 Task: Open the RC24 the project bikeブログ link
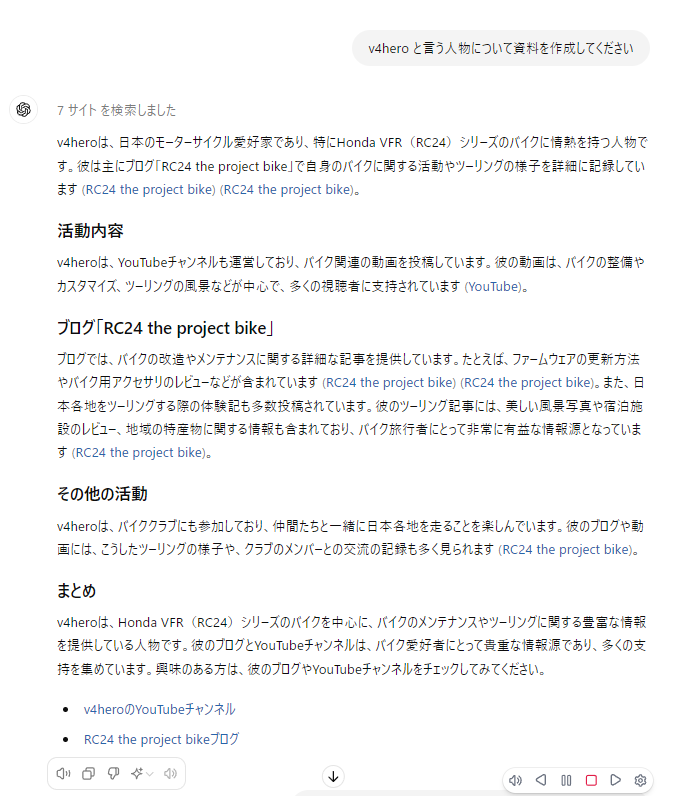161,739
